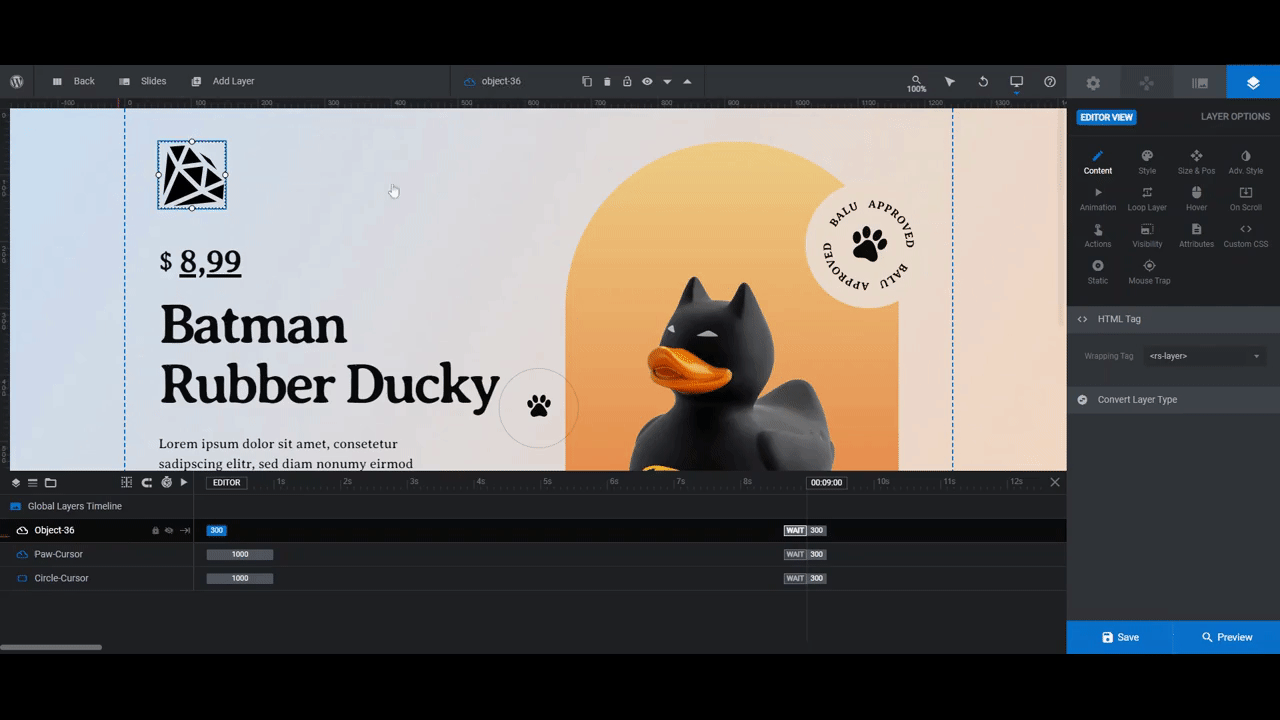Open the Wrapping Tag dropdown
The height and width of the screenshot is (720, 1280).
[1205, 356]
